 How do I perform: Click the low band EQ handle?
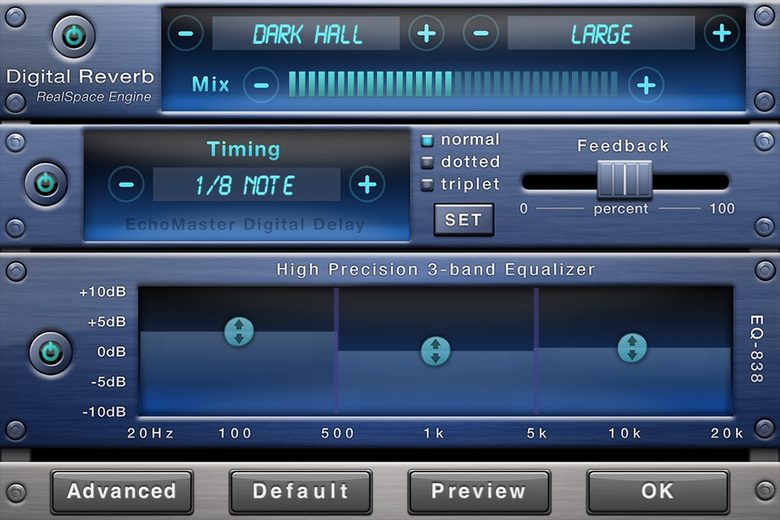(x=239, y=331)
